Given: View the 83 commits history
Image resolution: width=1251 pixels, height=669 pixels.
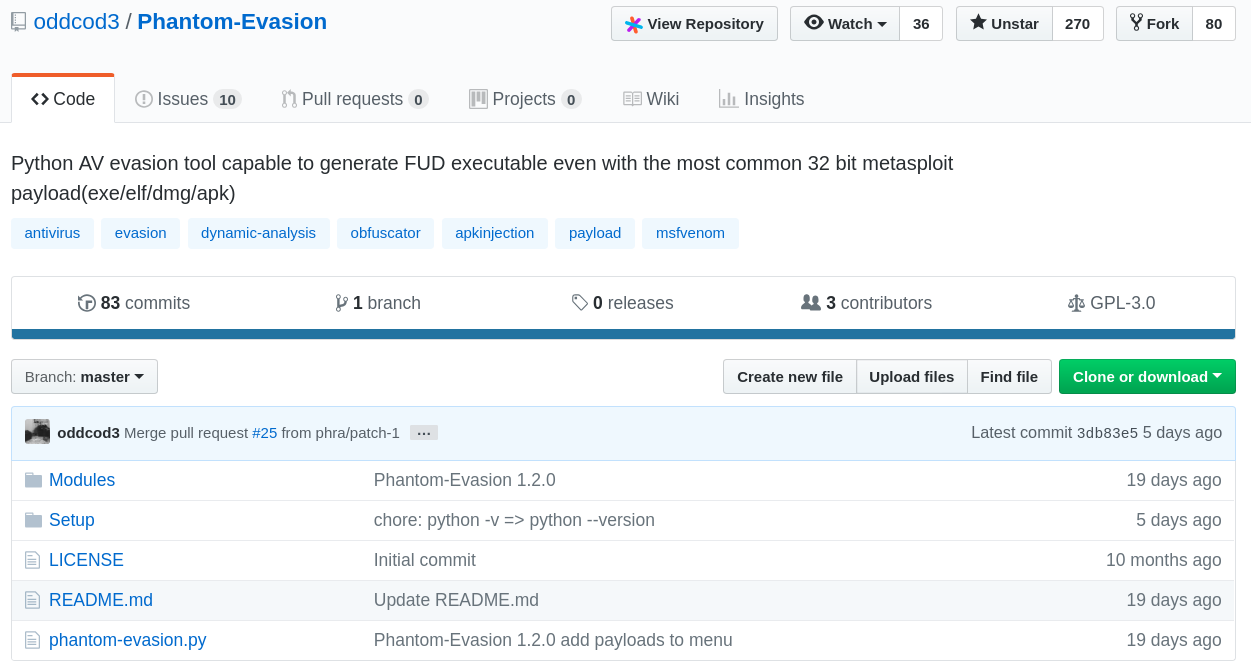Looking at the screenshot, I should tap(134, 303).
